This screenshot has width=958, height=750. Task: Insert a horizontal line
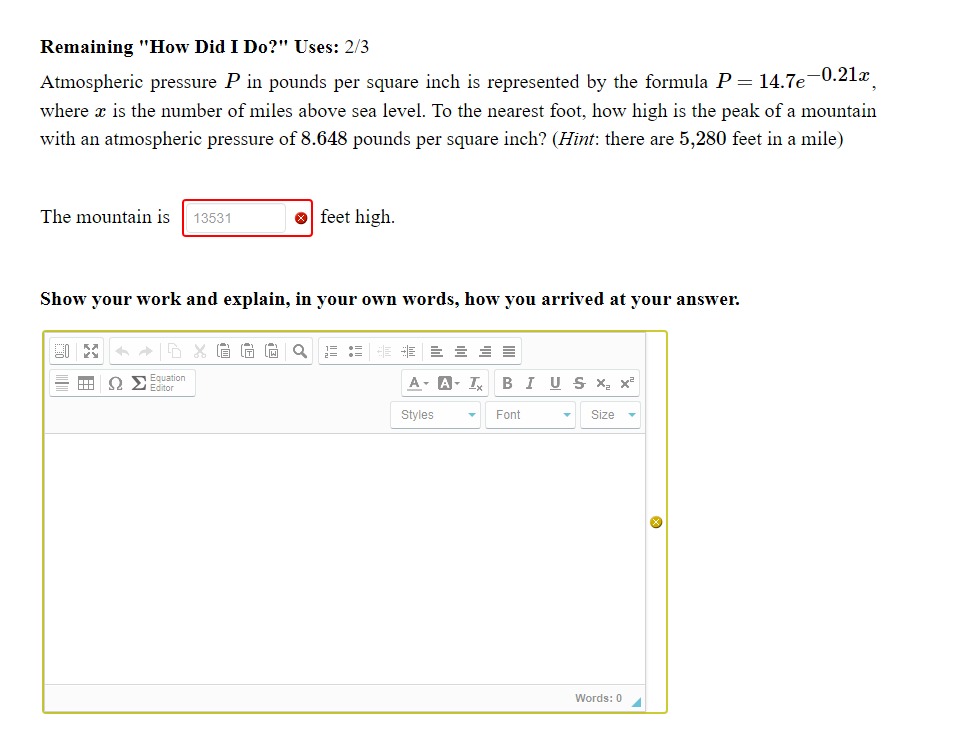click(62, 383)
